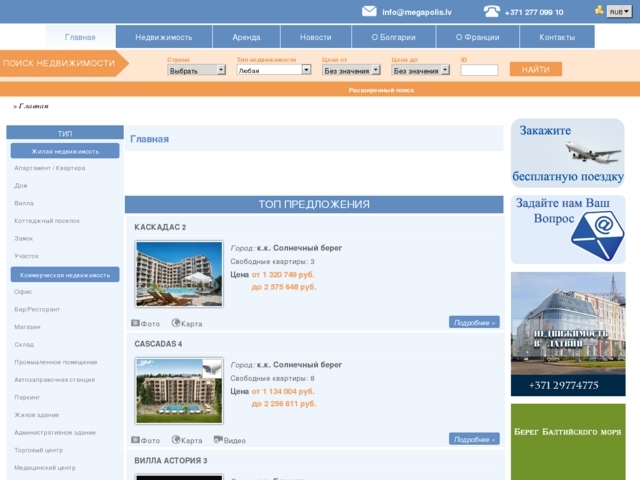Open the Фото icon for КАСКАДАС 2

pyautogui.click(x=136, y=323)
